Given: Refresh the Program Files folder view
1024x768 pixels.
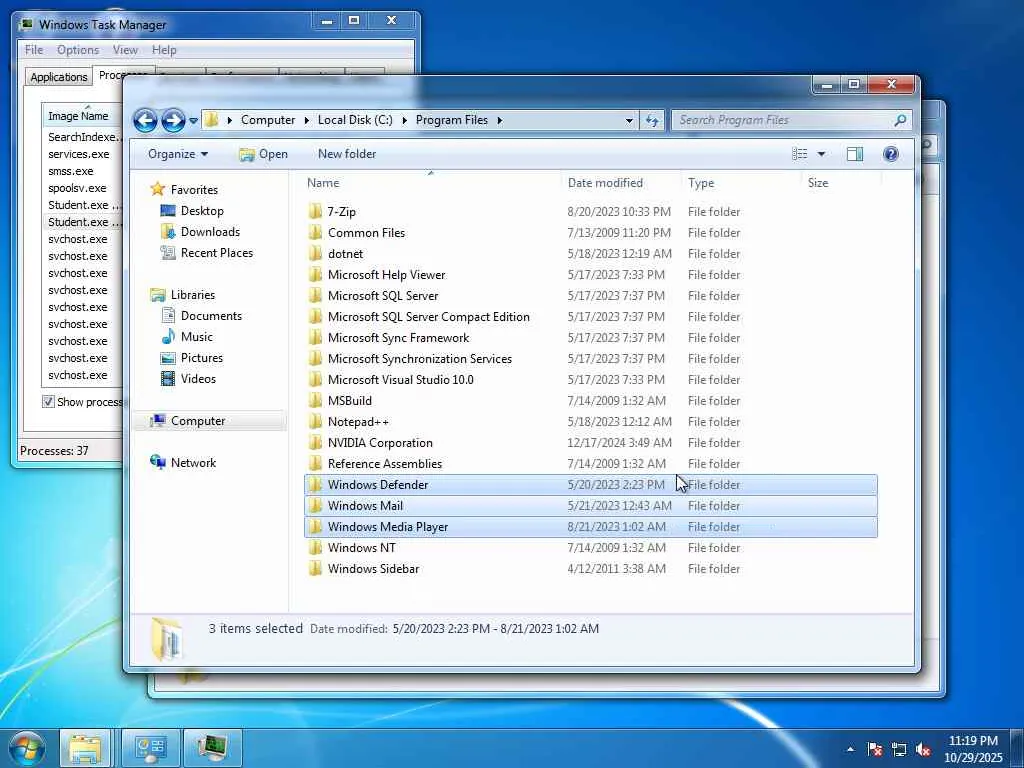Looking at the screenshot, I should pos(652,120).
